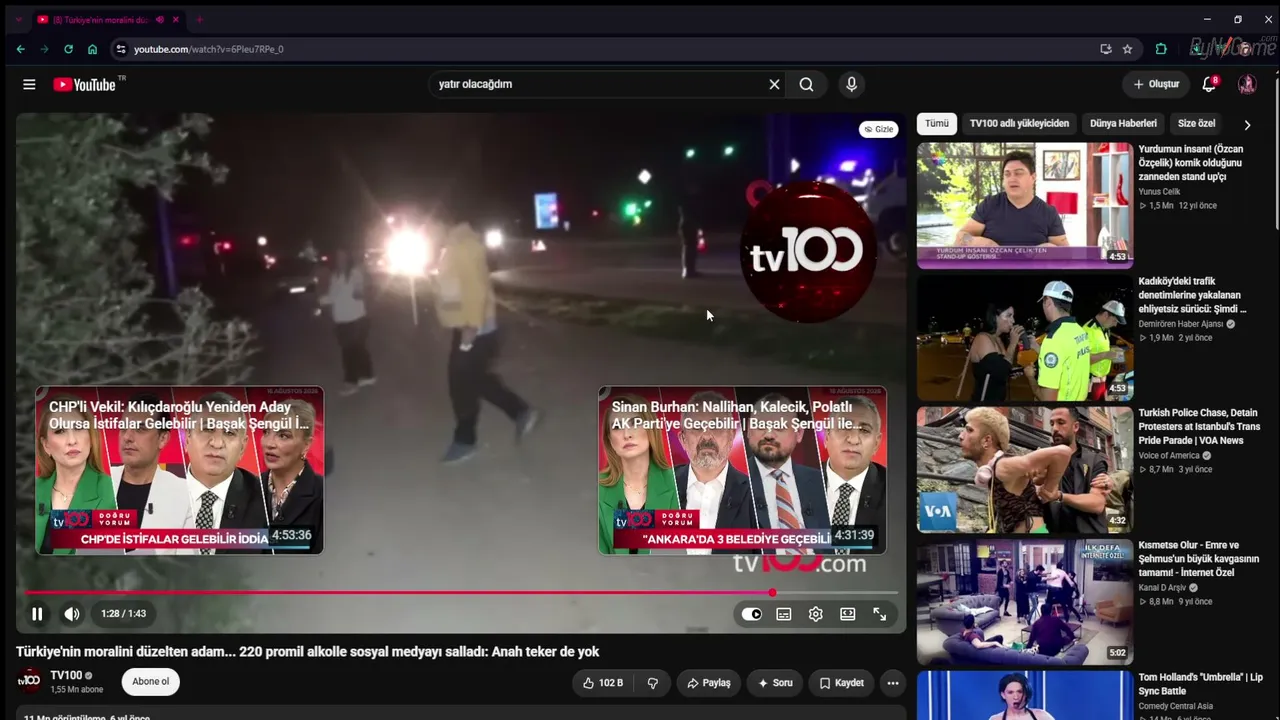Dislike the video with the thumbs-down icon
1280x720 pixels.
click(x=653, y=683)
